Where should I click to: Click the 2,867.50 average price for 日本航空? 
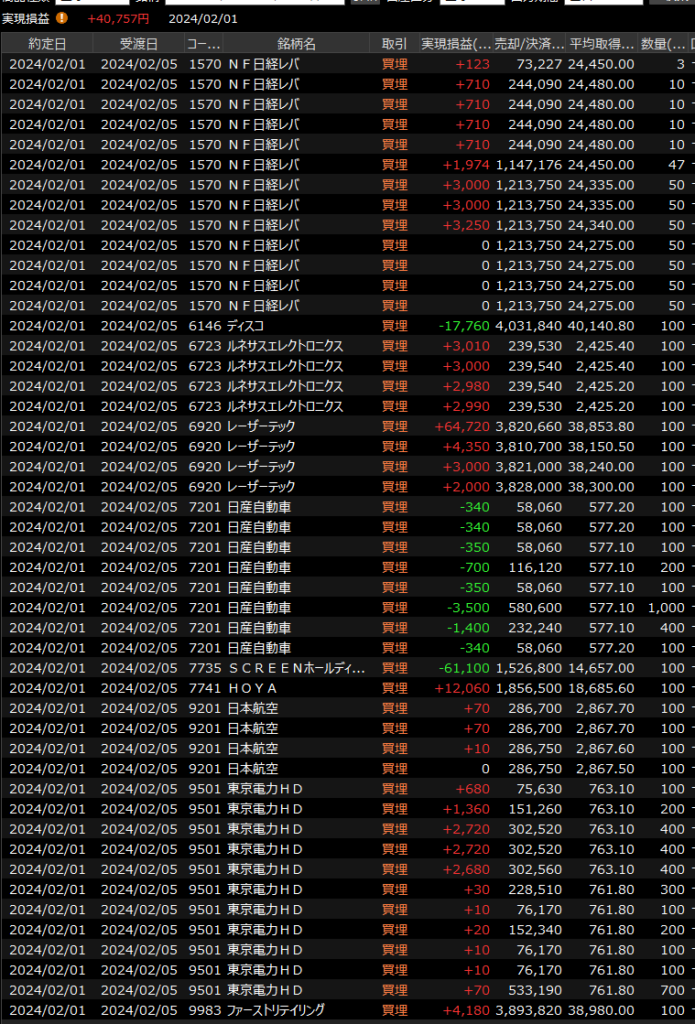click(x=601, y=769)
